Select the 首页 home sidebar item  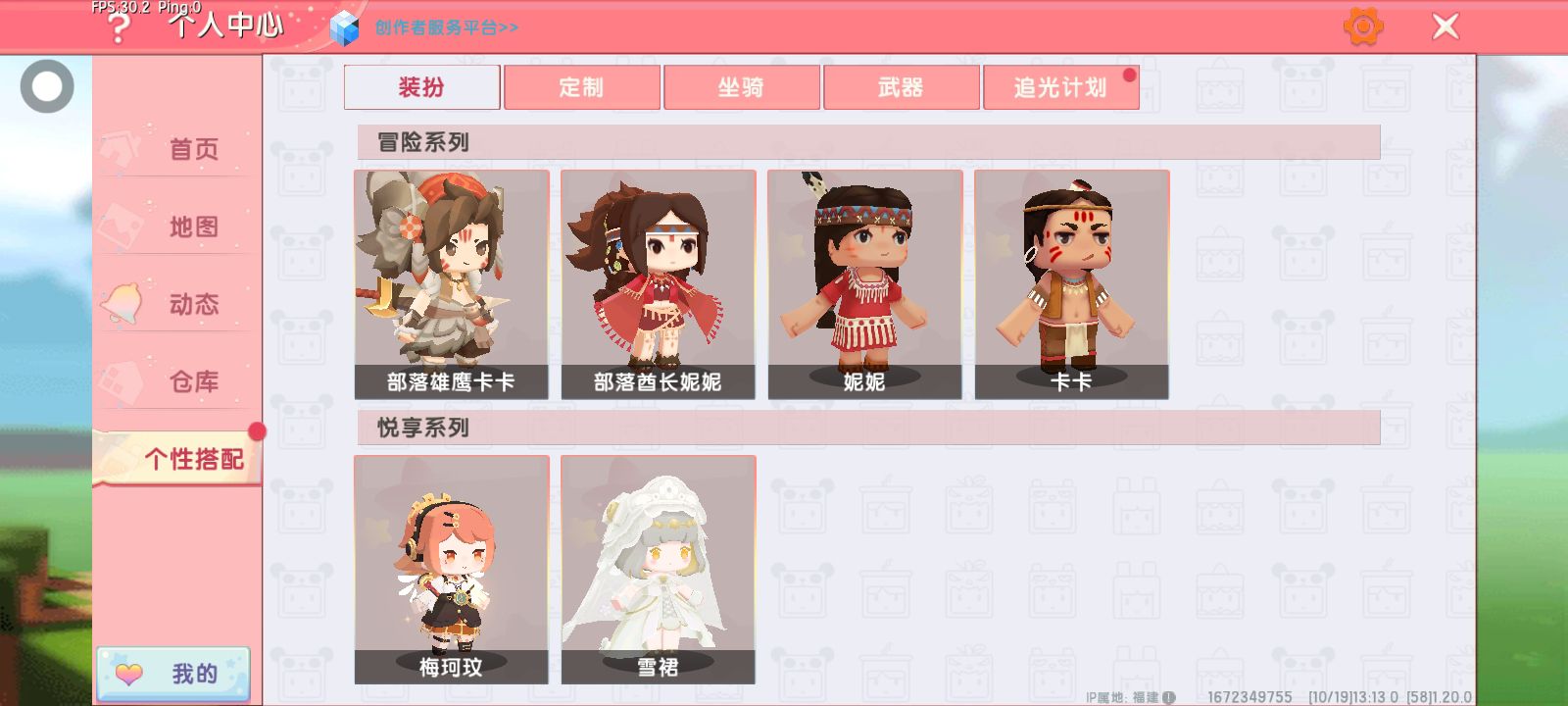click(x=177, y=149)
